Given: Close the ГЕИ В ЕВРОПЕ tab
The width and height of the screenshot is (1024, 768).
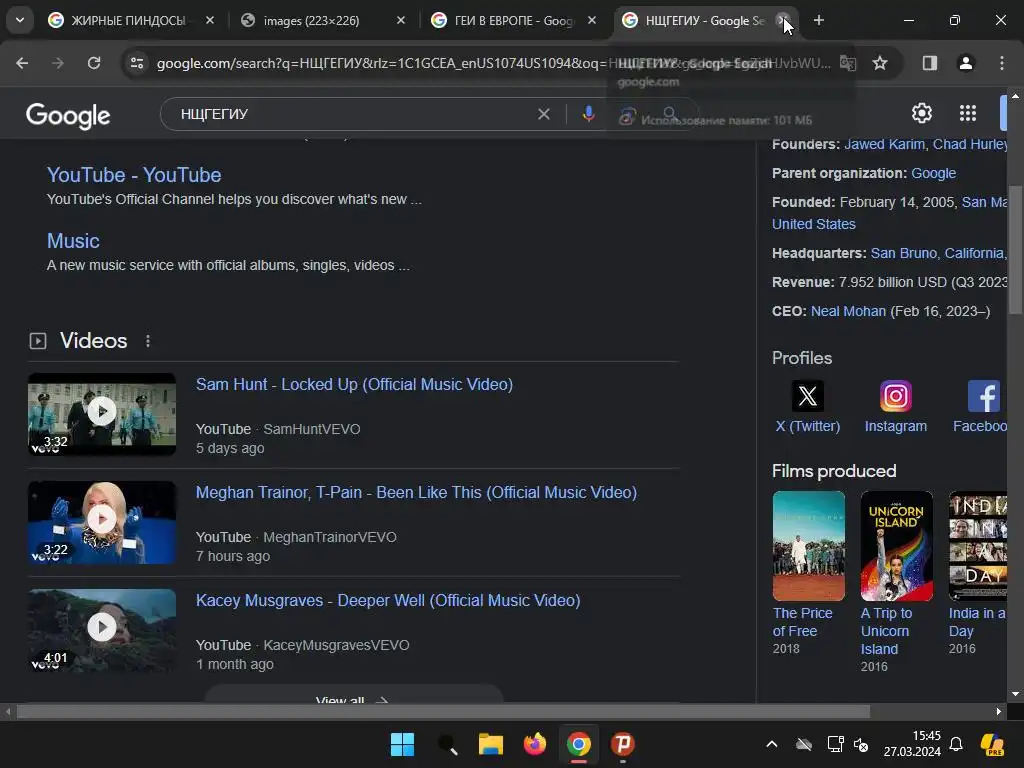Looking at the screenshot, I should point(592,21).
